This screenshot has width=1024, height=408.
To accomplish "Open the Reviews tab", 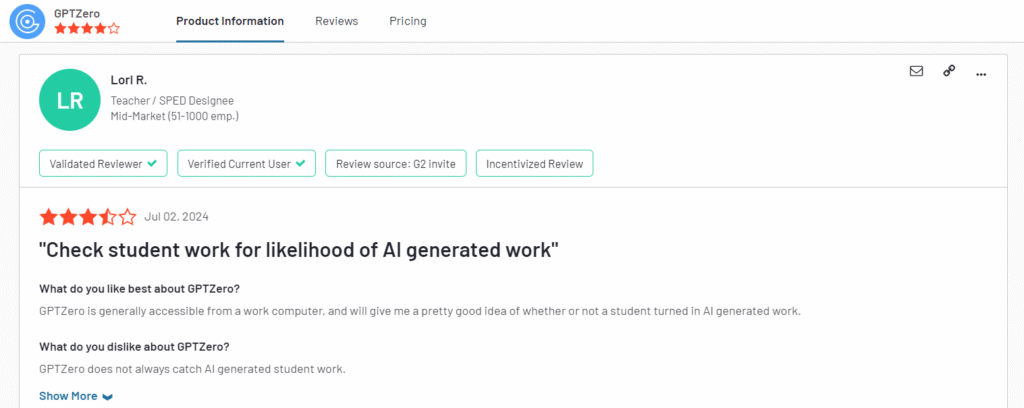I will coord(337,21).
